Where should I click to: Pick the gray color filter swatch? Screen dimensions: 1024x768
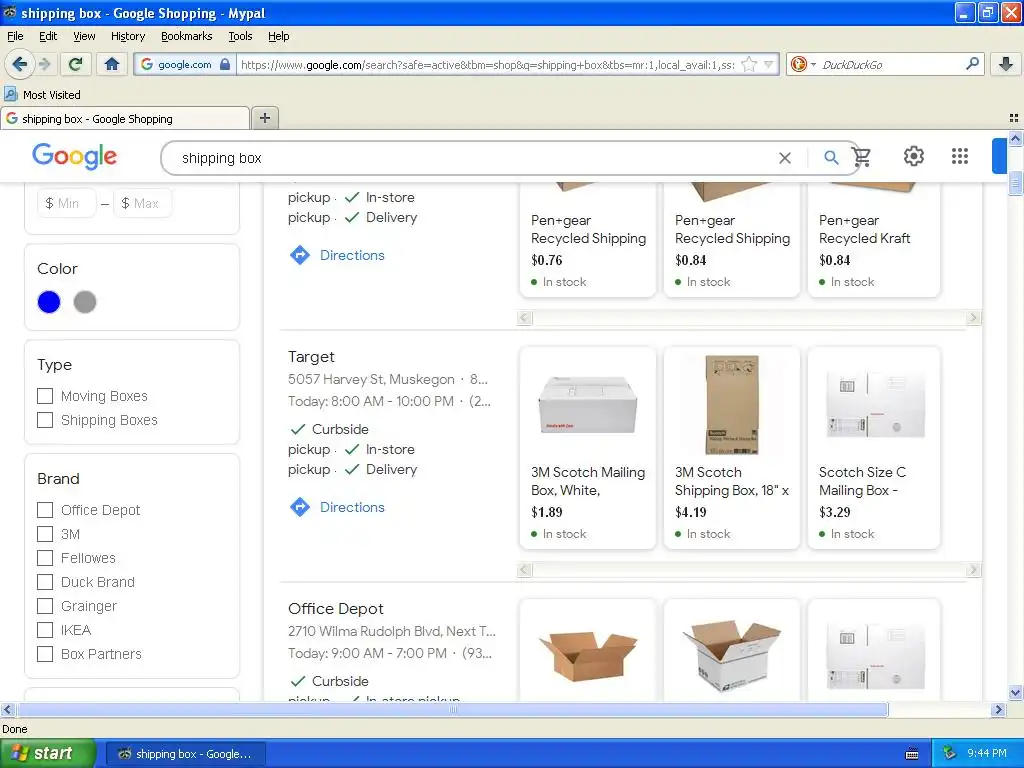(x=85, y=302)
